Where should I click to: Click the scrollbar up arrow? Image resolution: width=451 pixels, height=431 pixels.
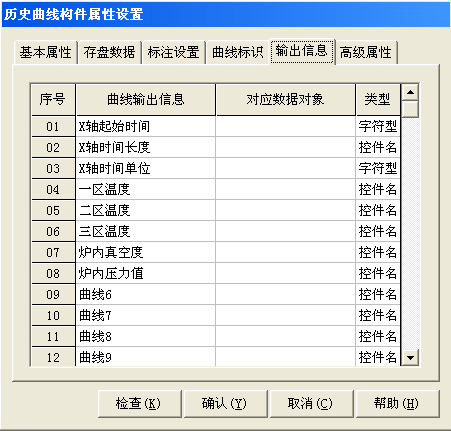click(x=410, y=92)
